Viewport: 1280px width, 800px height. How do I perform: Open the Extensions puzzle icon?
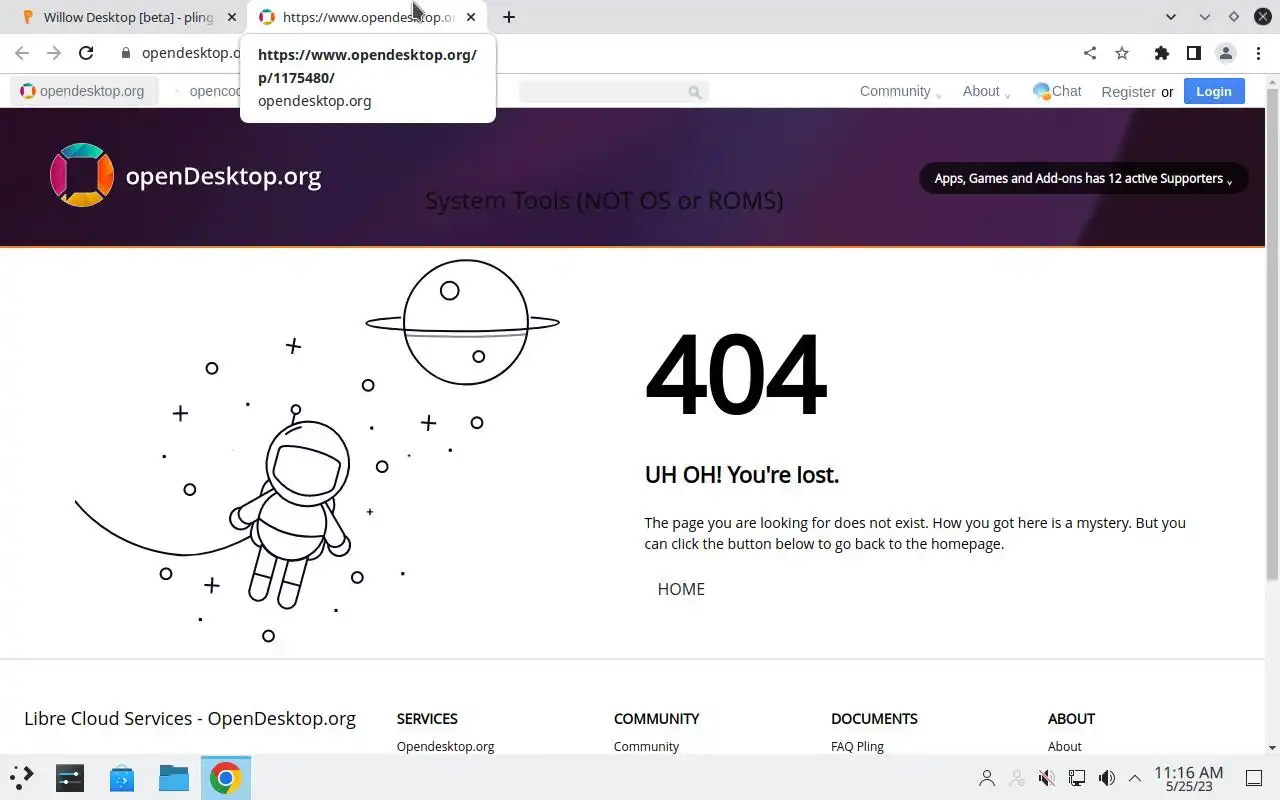click(1161, 53)
